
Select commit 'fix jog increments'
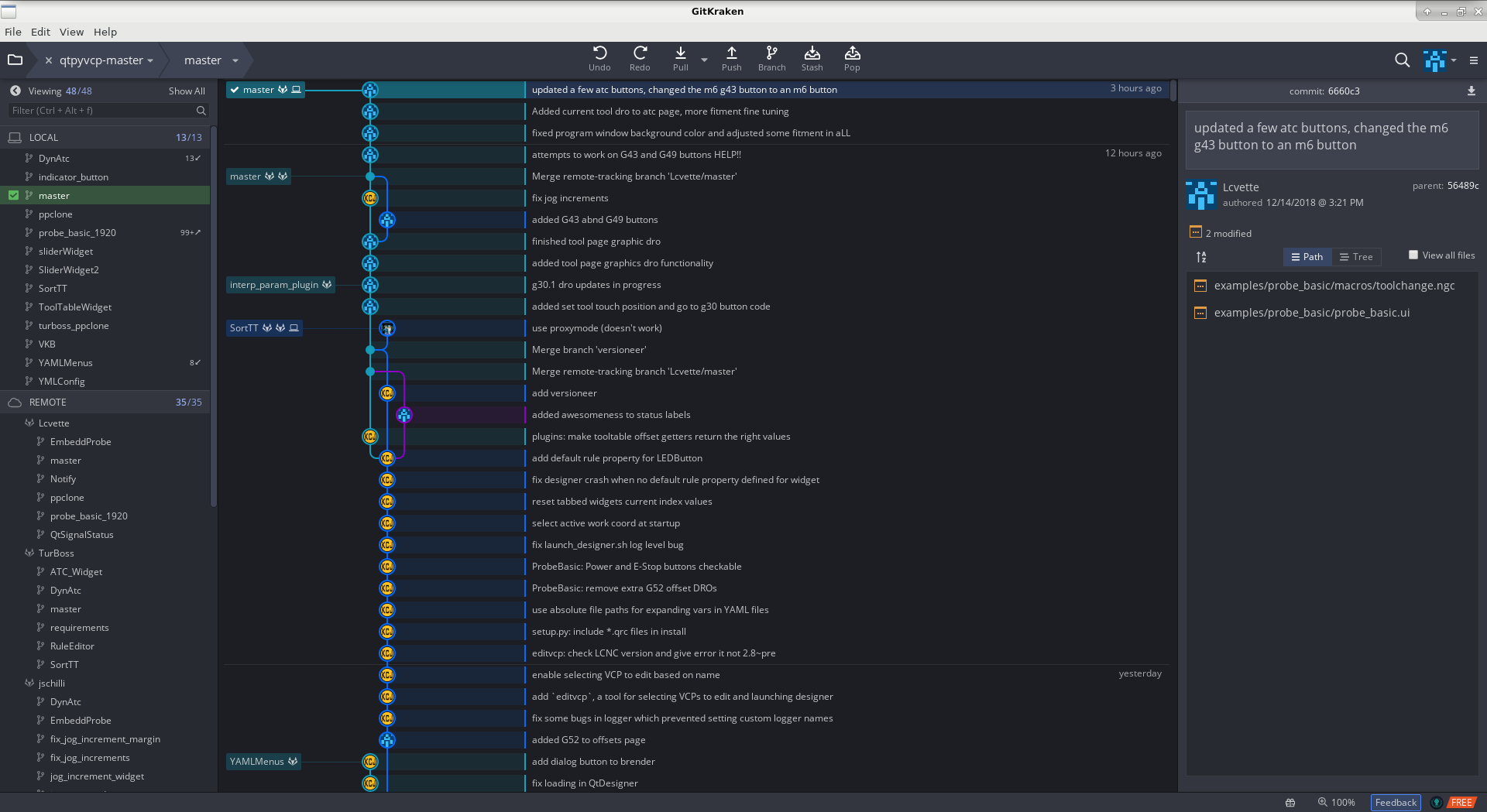coord(570,198)
